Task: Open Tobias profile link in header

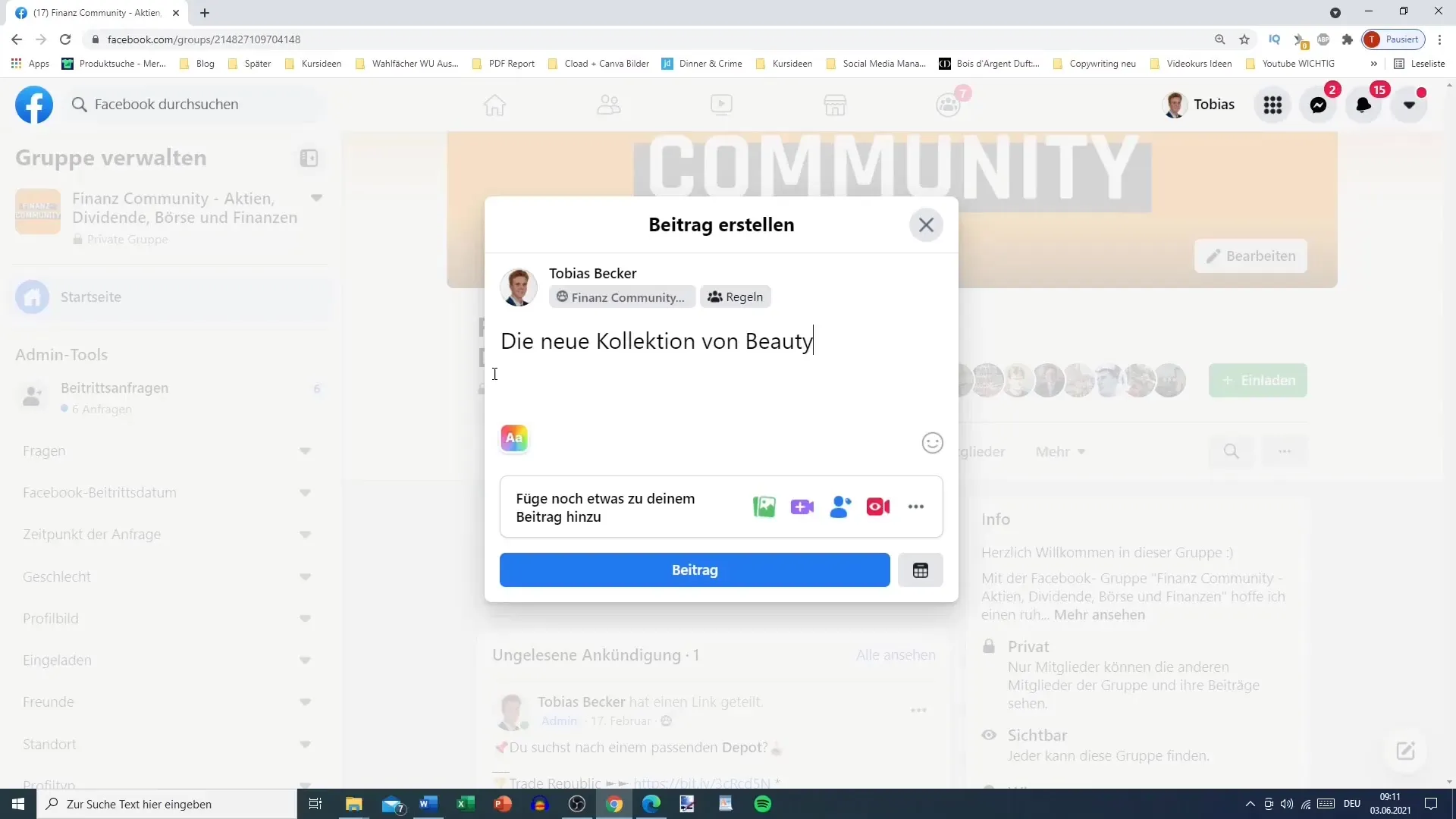Action: (1199, 105)
